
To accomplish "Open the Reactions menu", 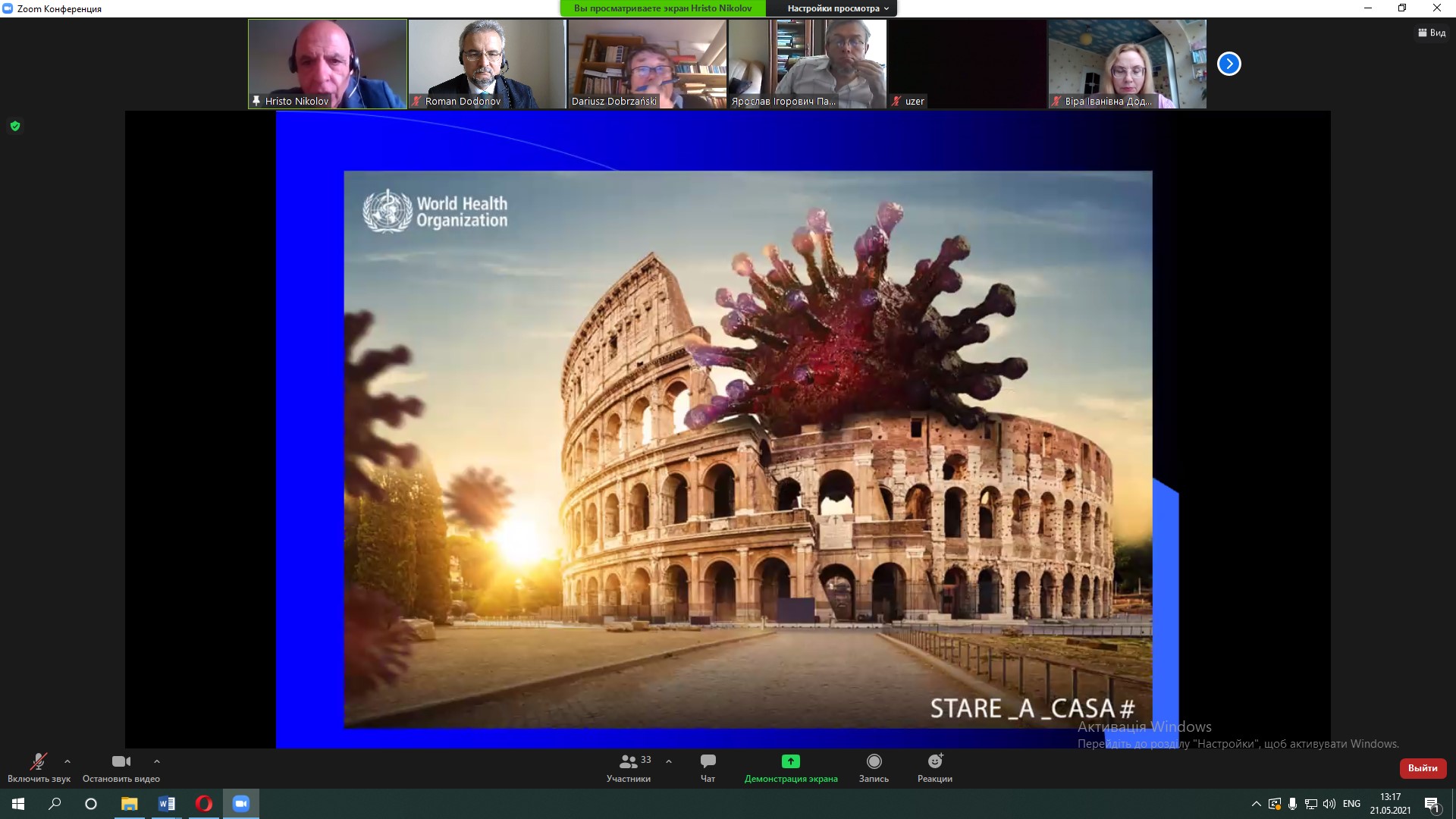I will click(934, 761).
